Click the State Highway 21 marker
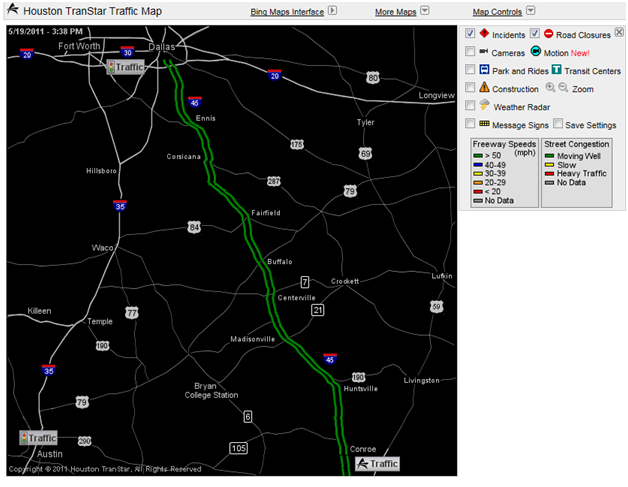 [318, 310]
